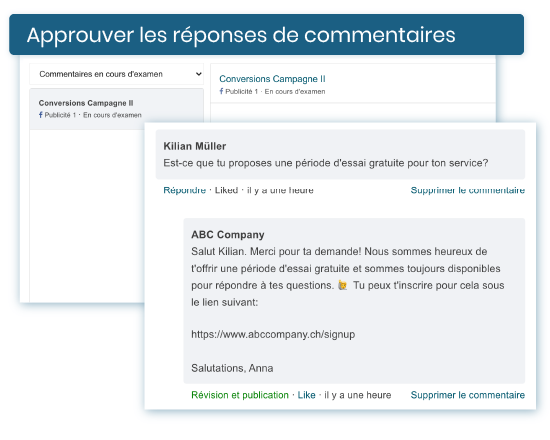The width and height of the screenshot is (550, 440).
Task: Click Révision et publication link
Action: (x=240, y=395)
